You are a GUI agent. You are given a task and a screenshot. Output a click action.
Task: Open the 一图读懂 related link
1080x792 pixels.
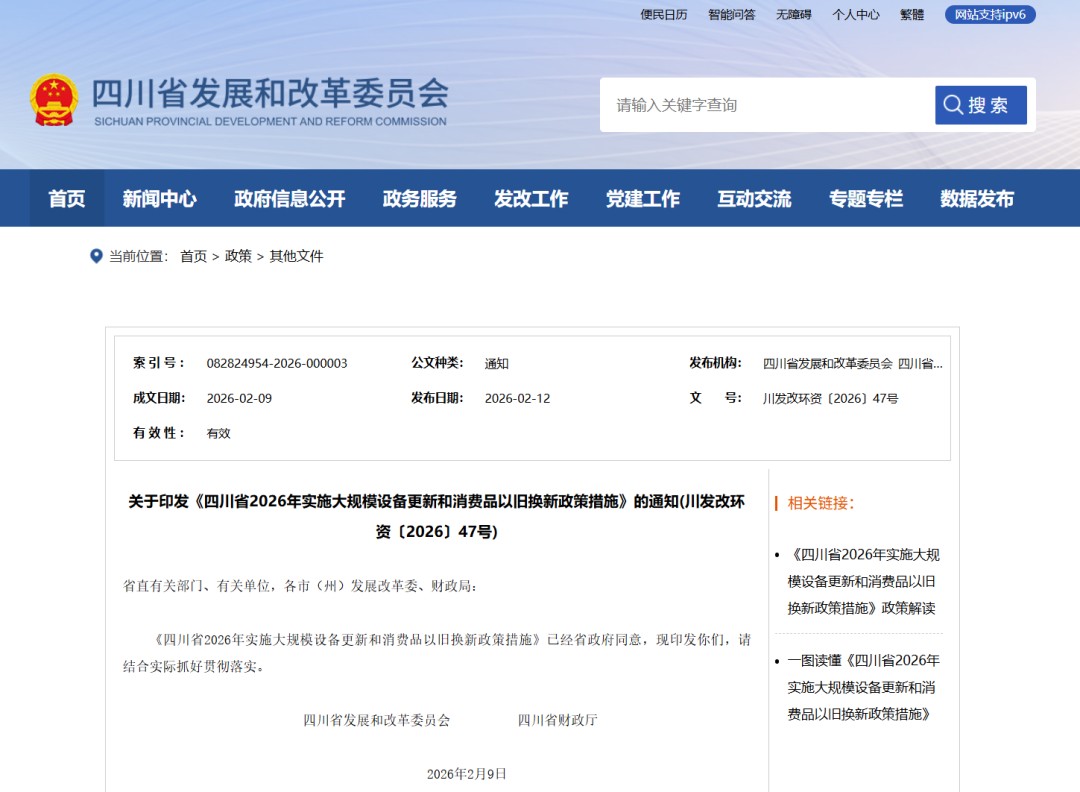pyautogui.click(x=864, y=687)
